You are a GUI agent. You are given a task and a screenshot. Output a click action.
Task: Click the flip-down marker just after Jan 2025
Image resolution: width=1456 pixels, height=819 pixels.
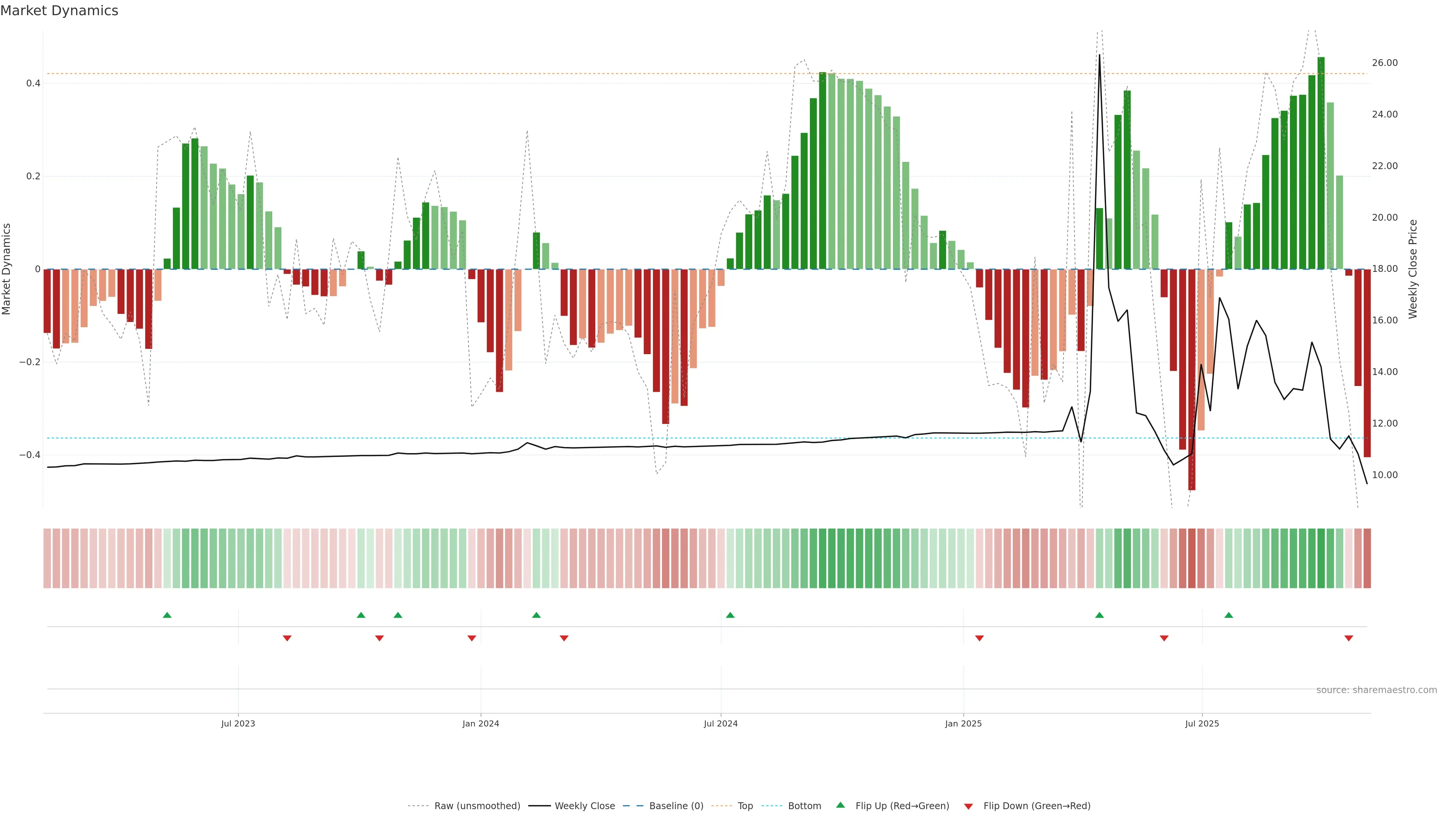pos(979,638)
